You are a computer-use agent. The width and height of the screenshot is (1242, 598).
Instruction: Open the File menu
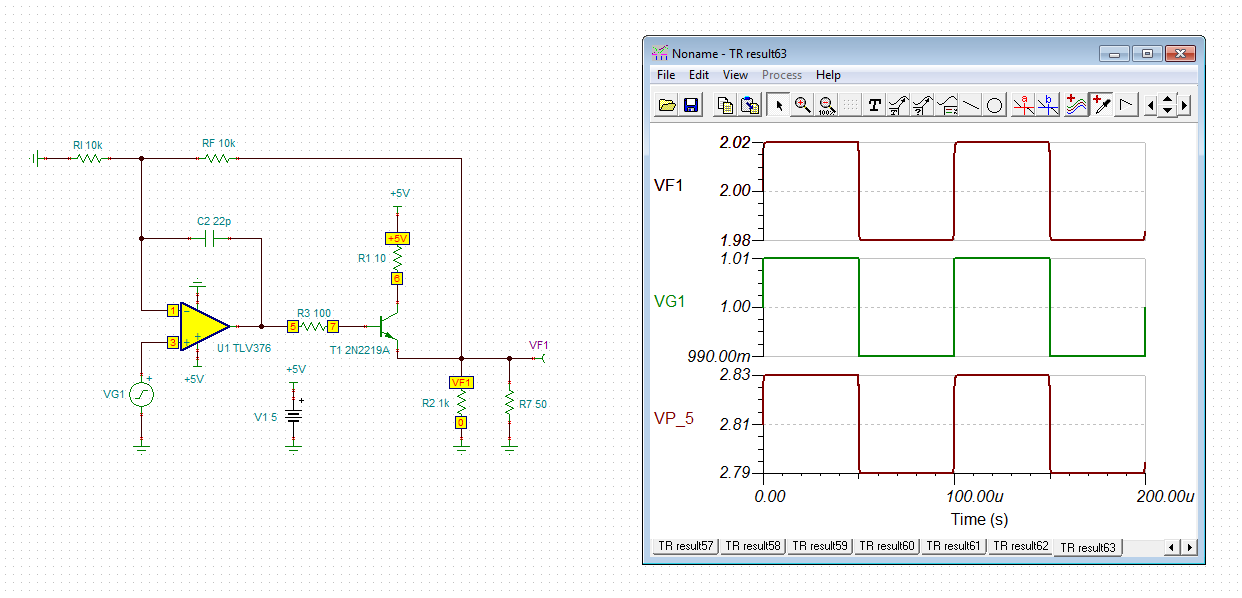[666, 75]
